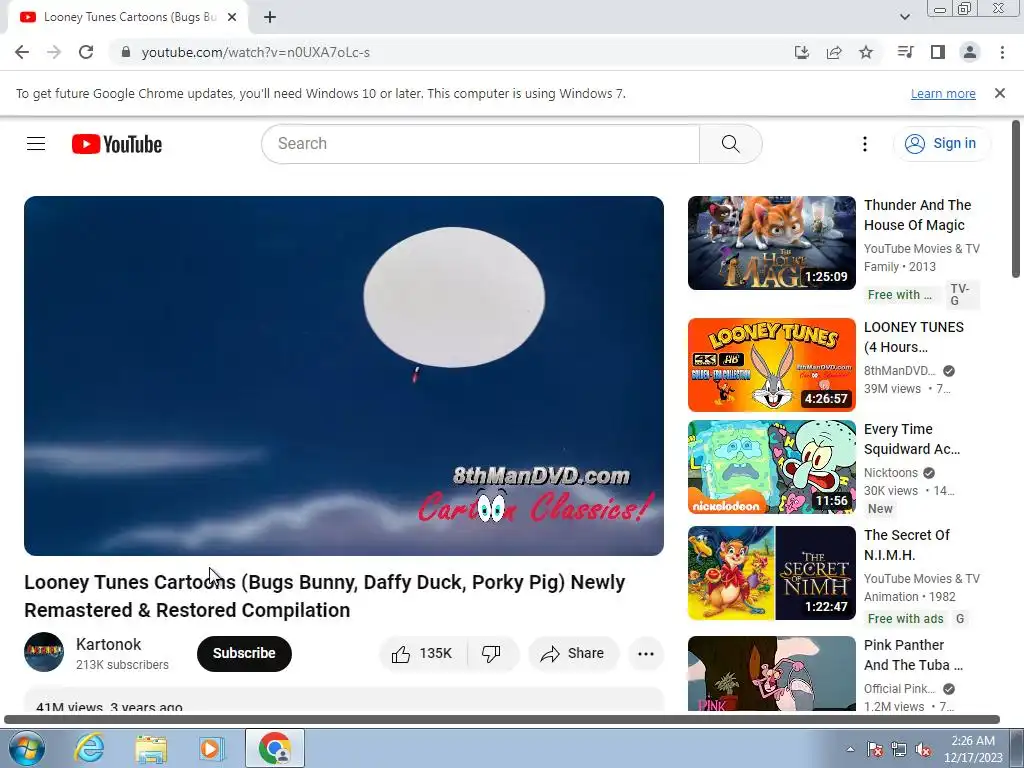Click the 135K like count

[x=436, y=654]
